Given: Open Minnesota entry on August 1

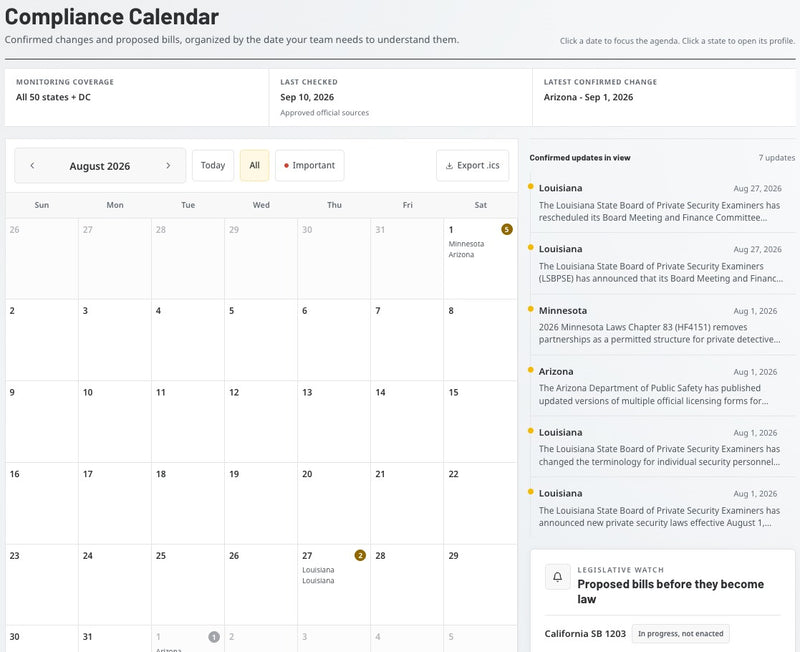Looking at the screenshot, I should [466, 244].
